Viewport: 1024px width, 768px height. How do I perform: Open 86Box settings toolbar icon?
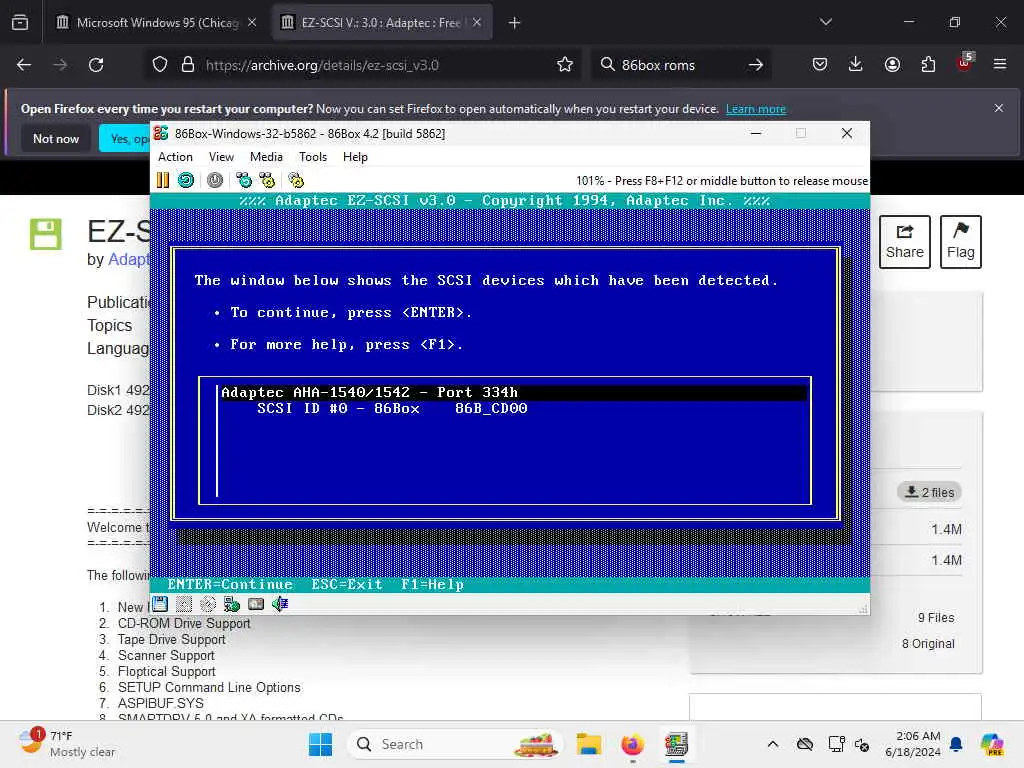296,180
